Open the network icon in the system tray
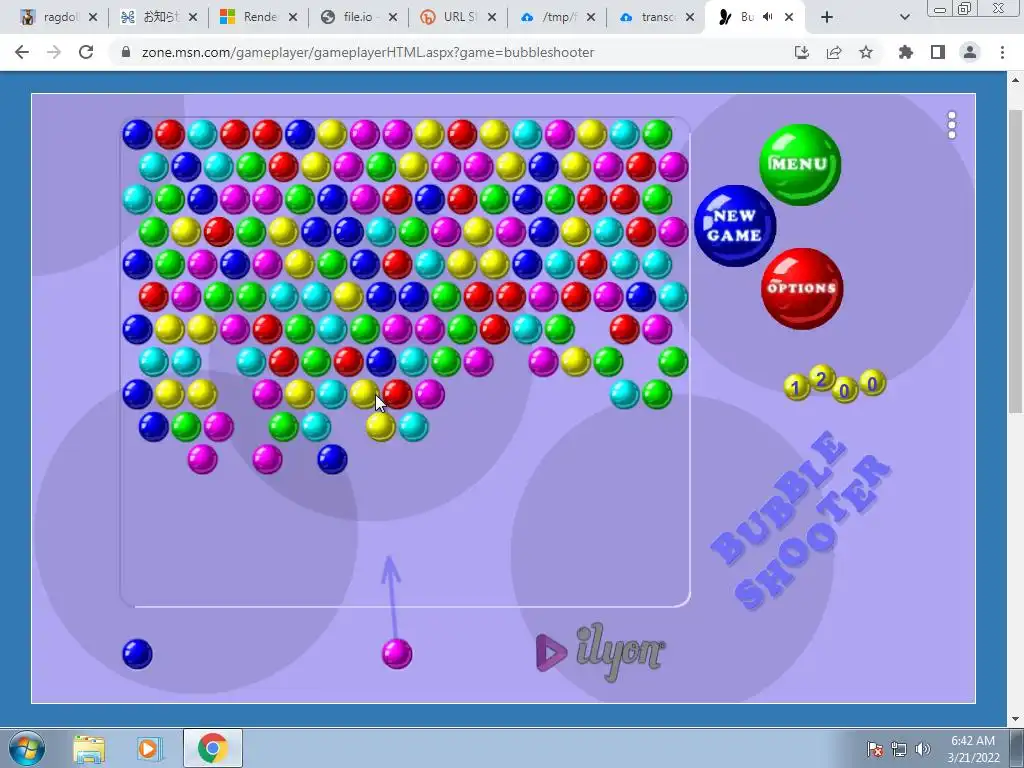This screenshot has width=1024, height=768. [x=899, y=749]
